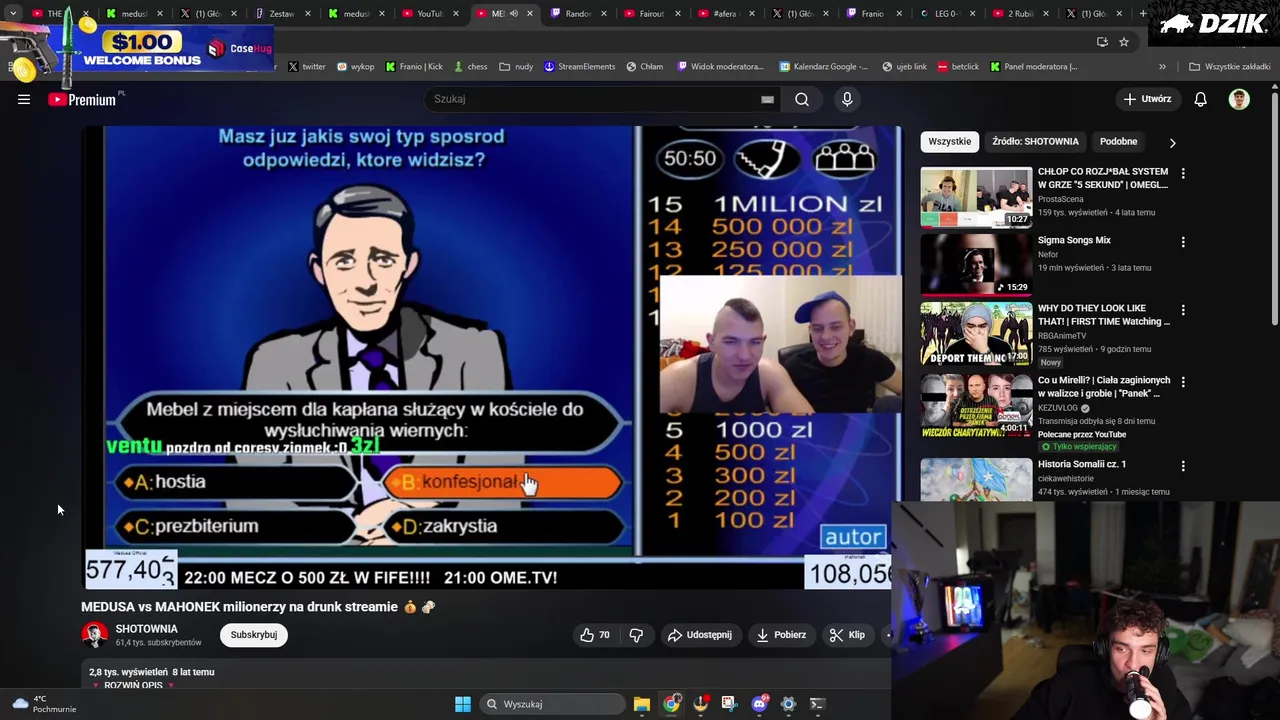Open more options for Historia Somalii video
The image size is (1280, 720).
tap(1183, 466)
